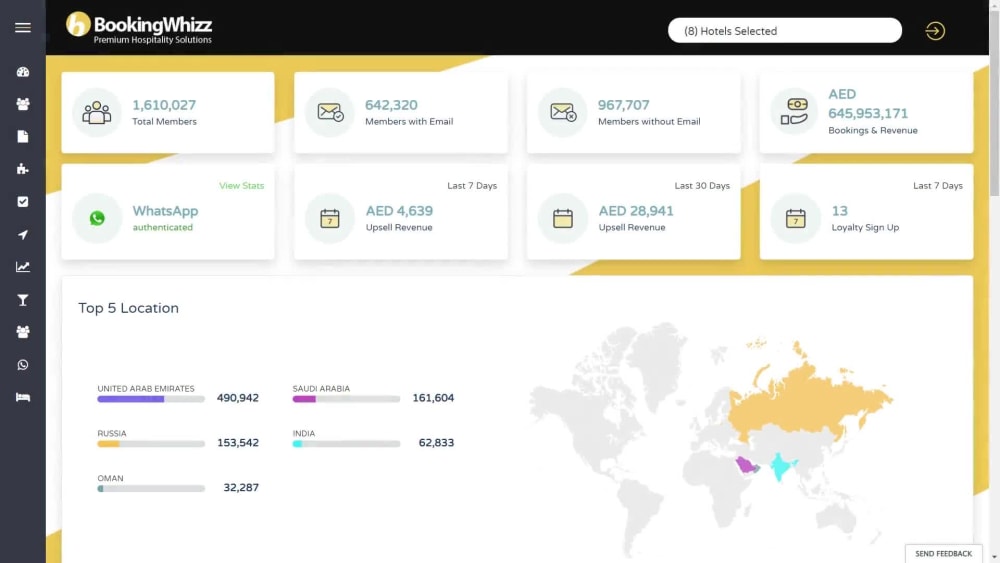Click the 967,707 members value

(623, 105)
